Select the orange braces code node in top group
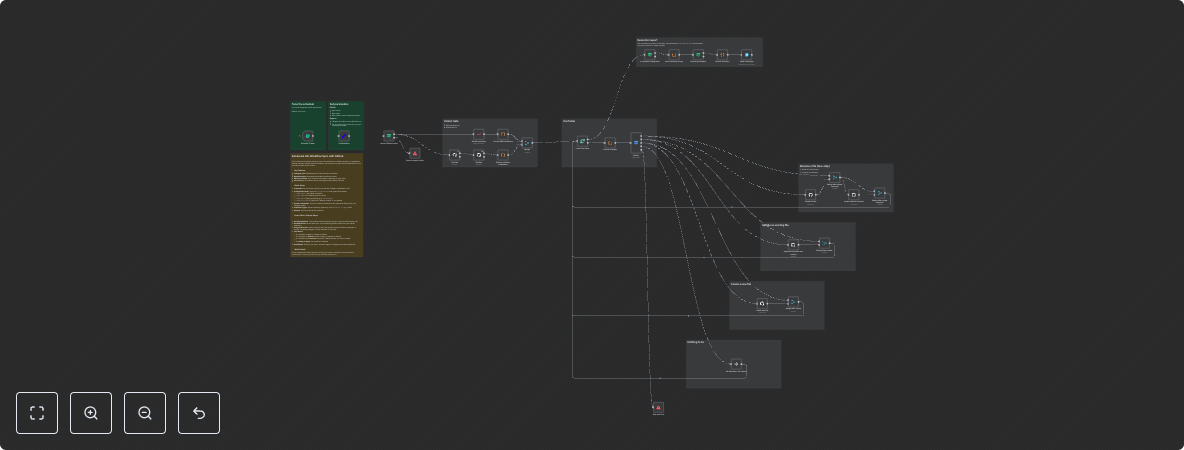 tap(723, 55)
